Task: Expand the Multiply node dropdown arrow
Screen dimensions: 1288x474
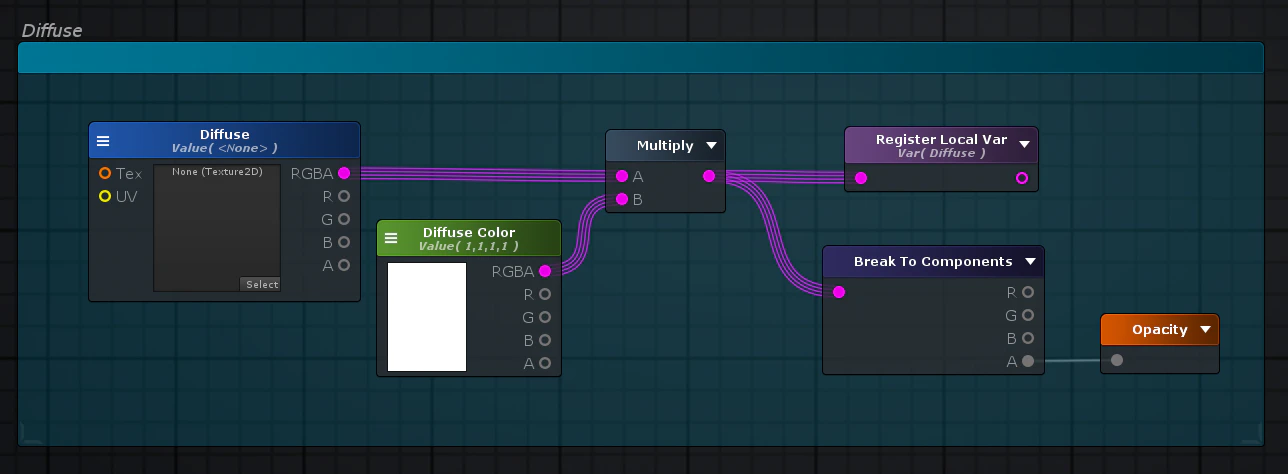Action: click(711, 146)
